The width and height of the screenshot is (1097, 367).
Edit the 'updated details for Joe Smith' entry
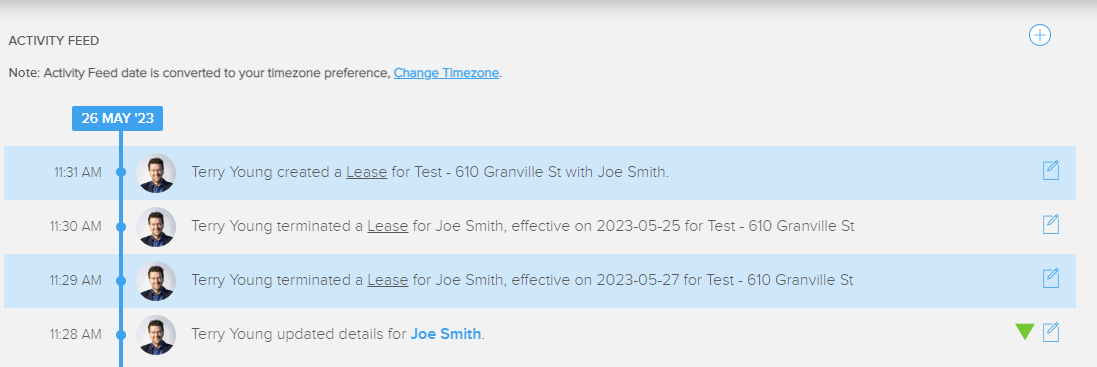point(1051,332)
